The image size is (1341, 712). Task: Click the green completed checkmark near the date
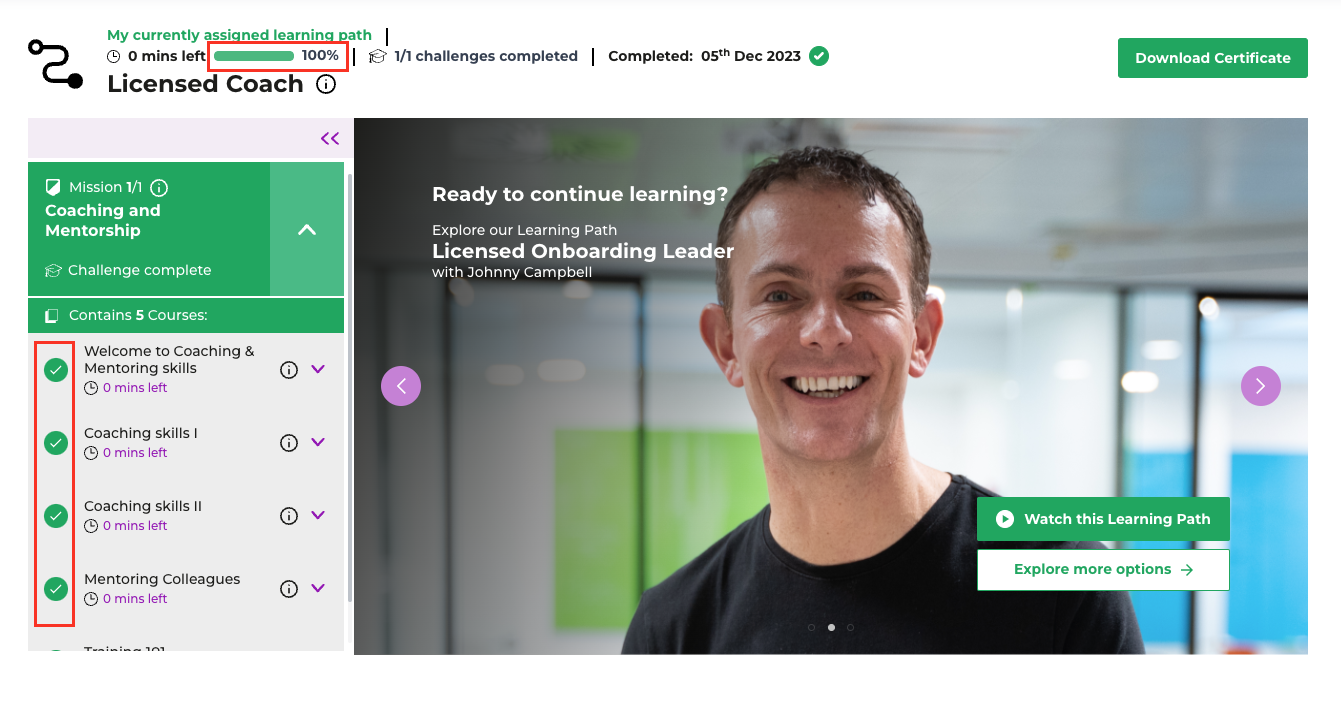[x=819, y=56]
